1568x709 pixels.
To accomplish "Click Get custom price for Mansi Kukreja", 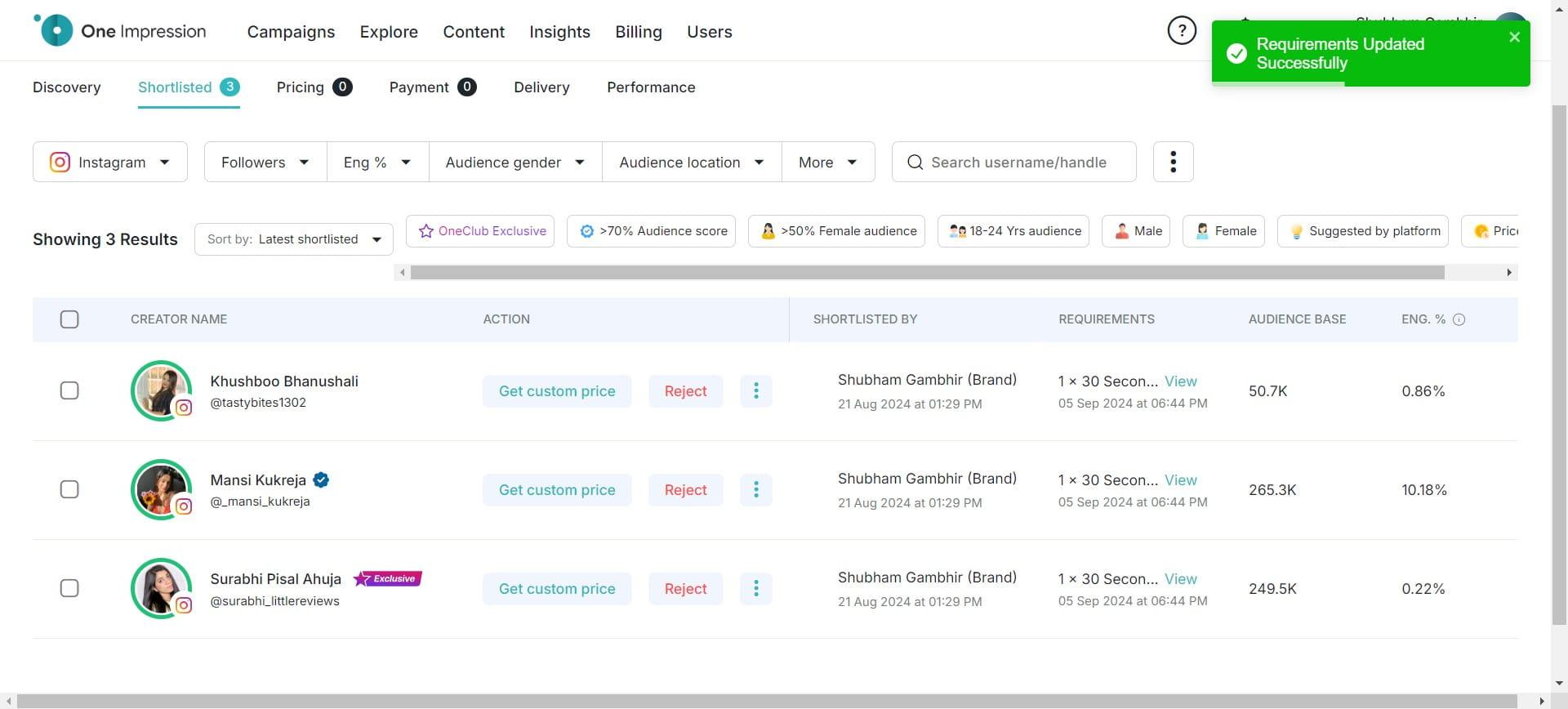I will click(557, 490).
